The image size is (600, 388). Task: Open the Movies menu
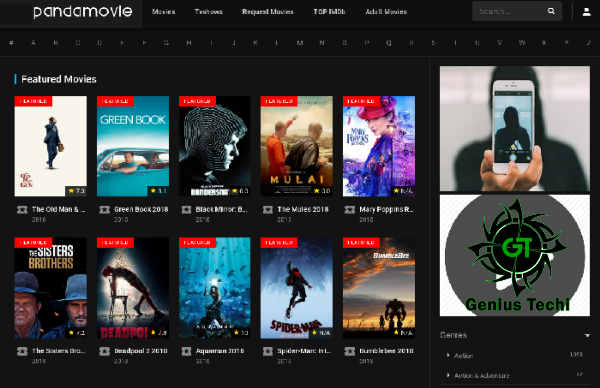[x=163, y=11]
